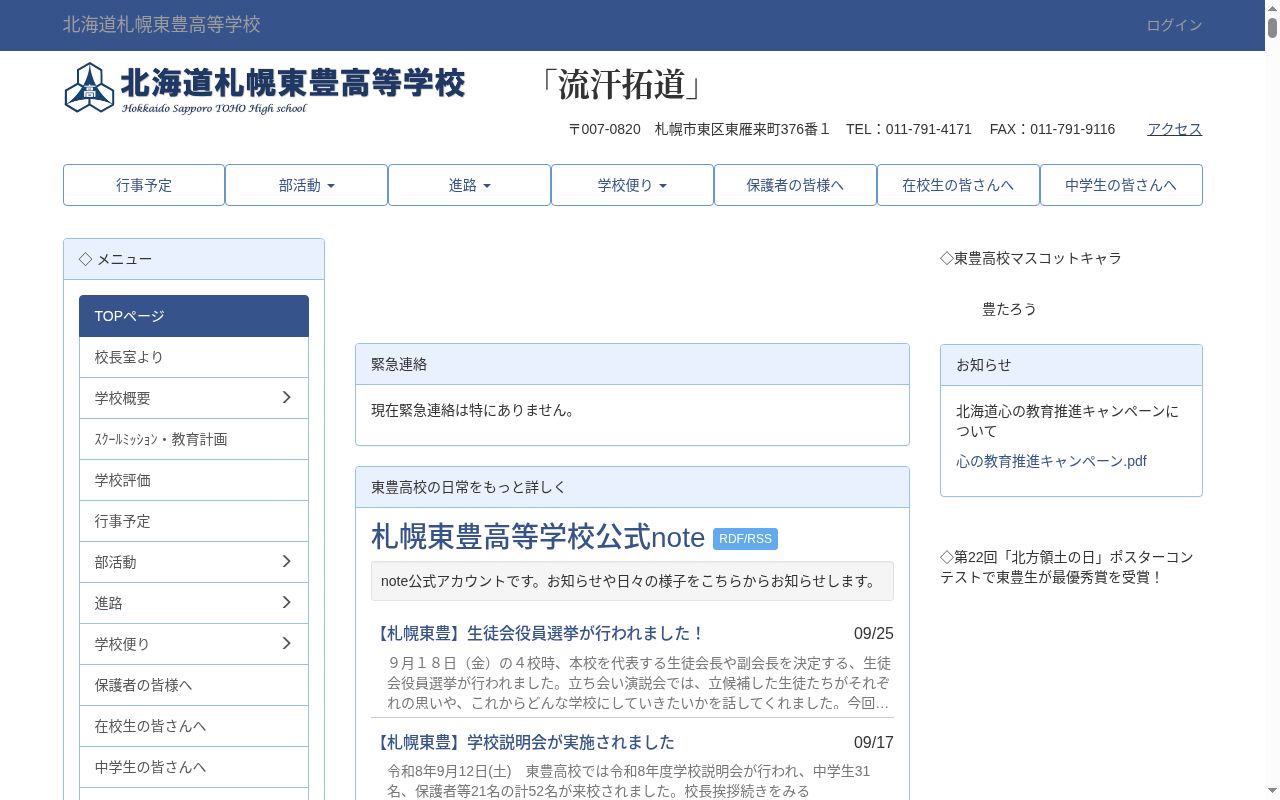The height and width of the screenshot is (800, 1280).
Task: Click the 「流汗拓道」 motto text
Action: (x=620, y=85)
